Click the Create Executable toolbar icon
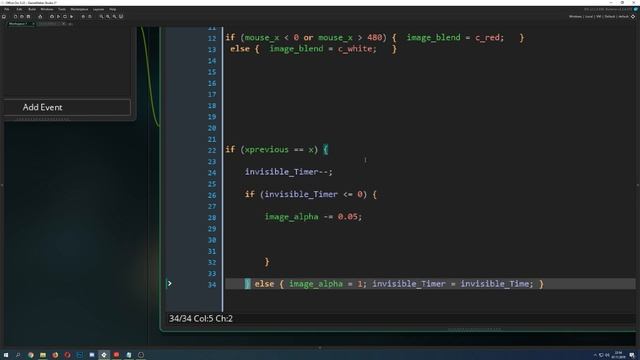 point(40,16)
